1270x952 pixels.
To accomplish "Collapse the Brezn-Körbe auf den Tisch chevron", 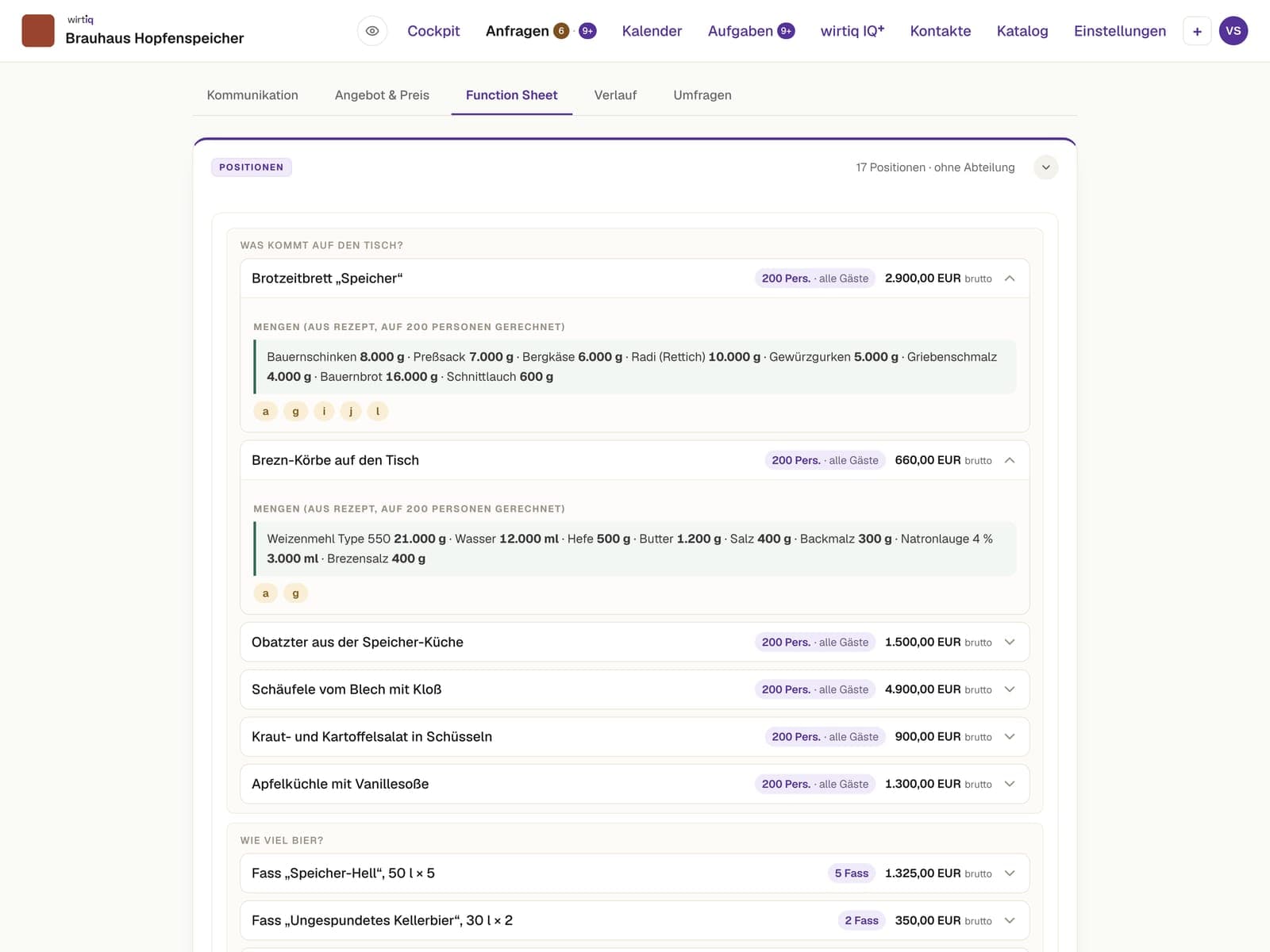I will (x=1010, y=460).
